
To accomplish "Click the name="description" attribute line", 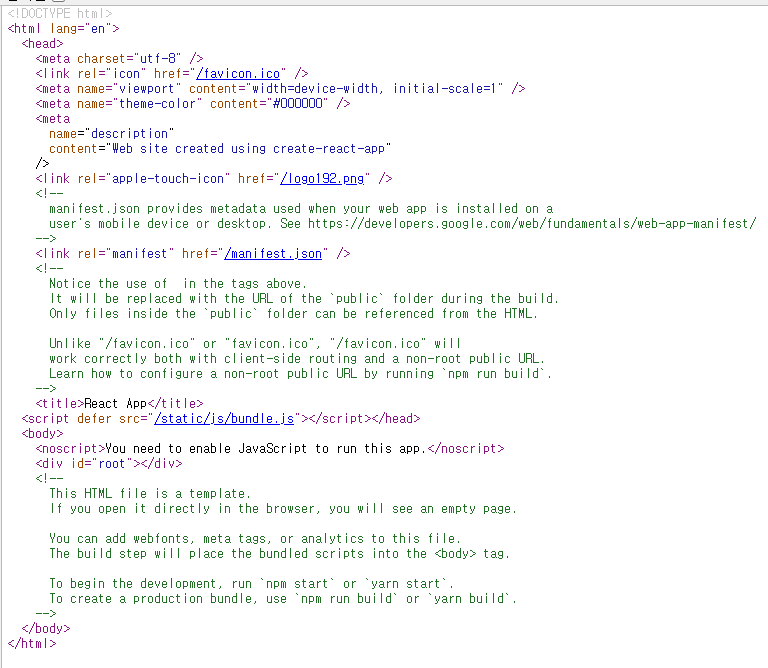I will click(111, 134).
